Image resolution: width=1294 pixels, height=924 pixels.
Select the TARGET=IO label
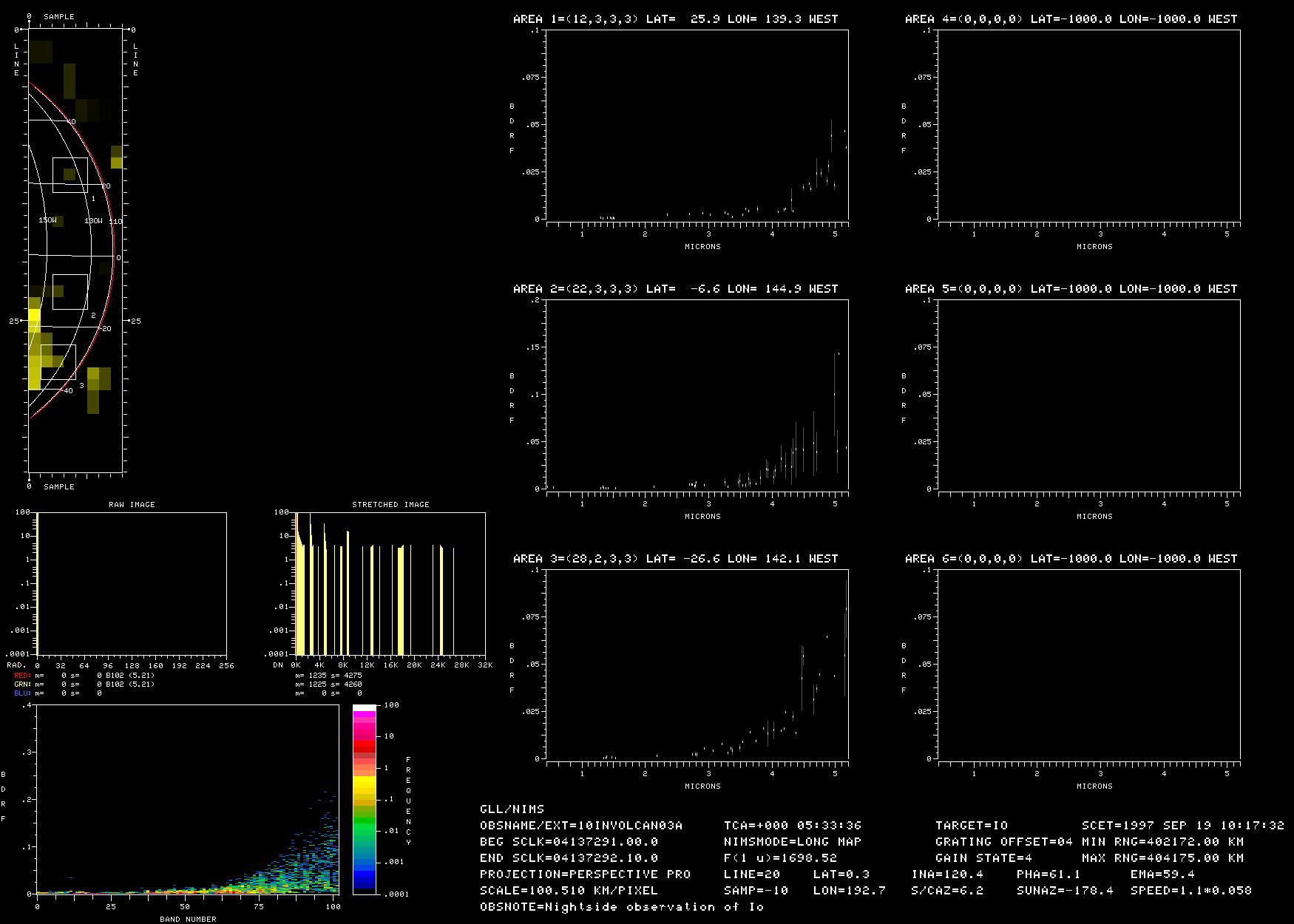pyautogui.click(x=972, y=825)
